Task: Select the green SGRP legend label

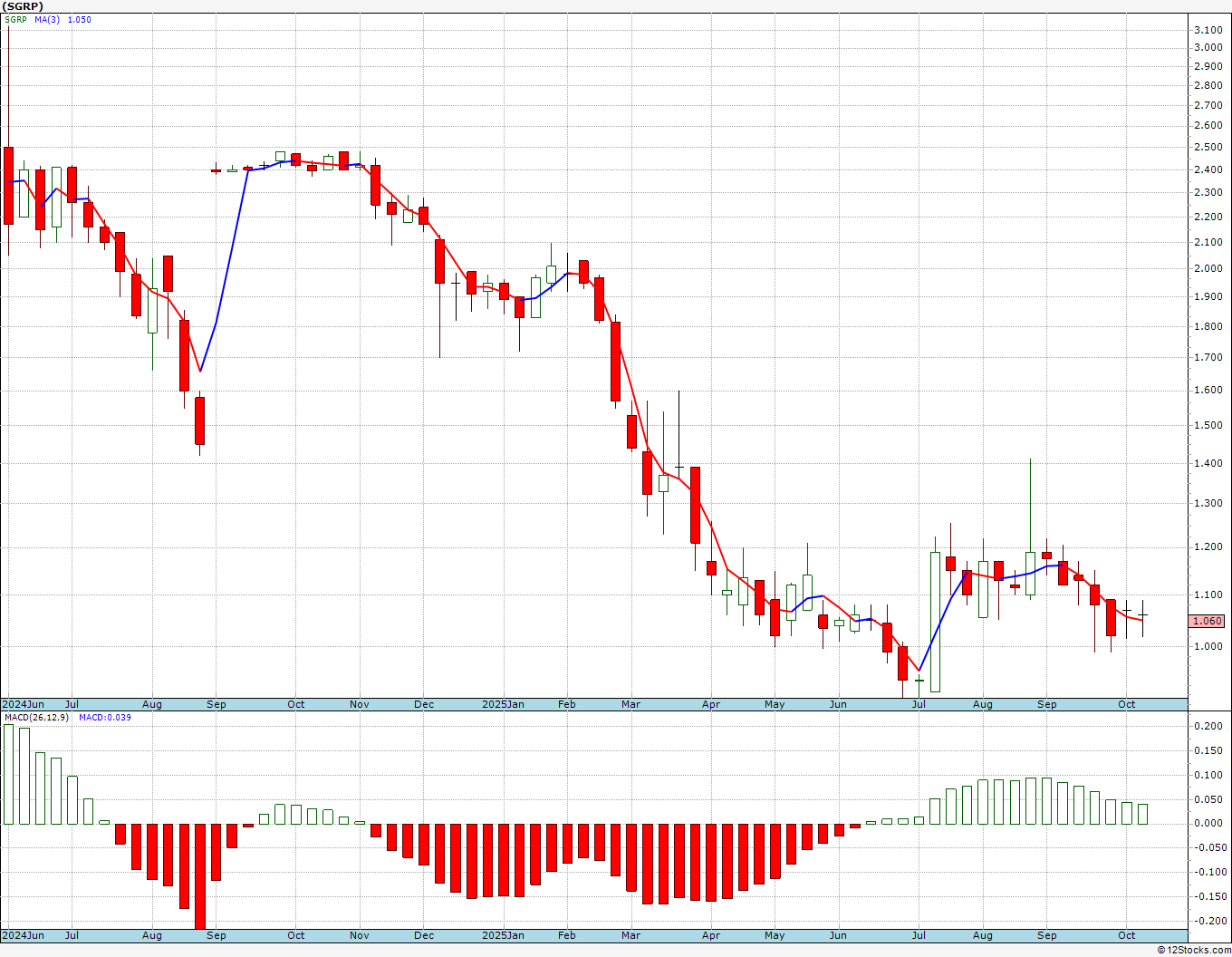Action: (x=15, y=20)
